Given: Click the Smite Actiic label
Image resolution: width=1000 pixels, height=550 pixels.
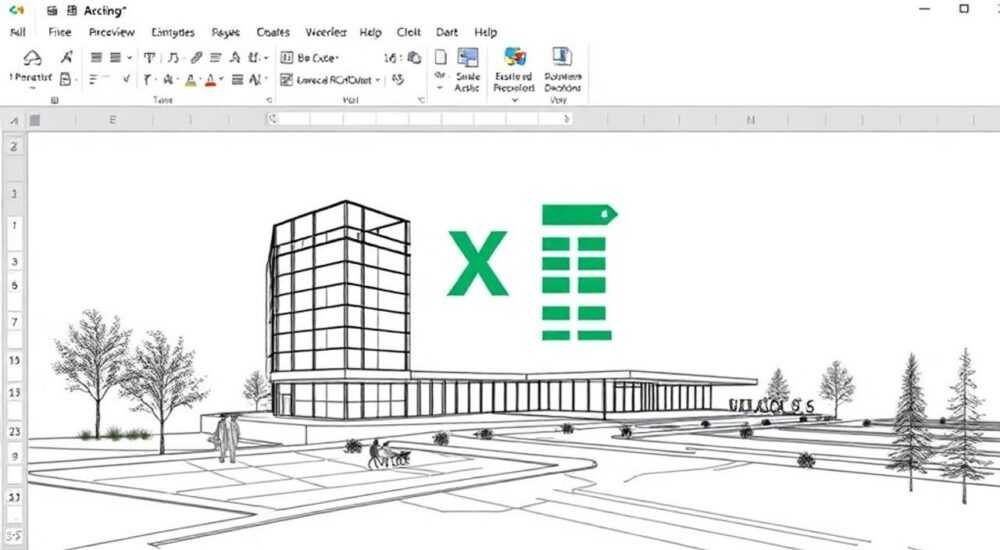Looking at the screenshot, I should (x=467, y=82).
